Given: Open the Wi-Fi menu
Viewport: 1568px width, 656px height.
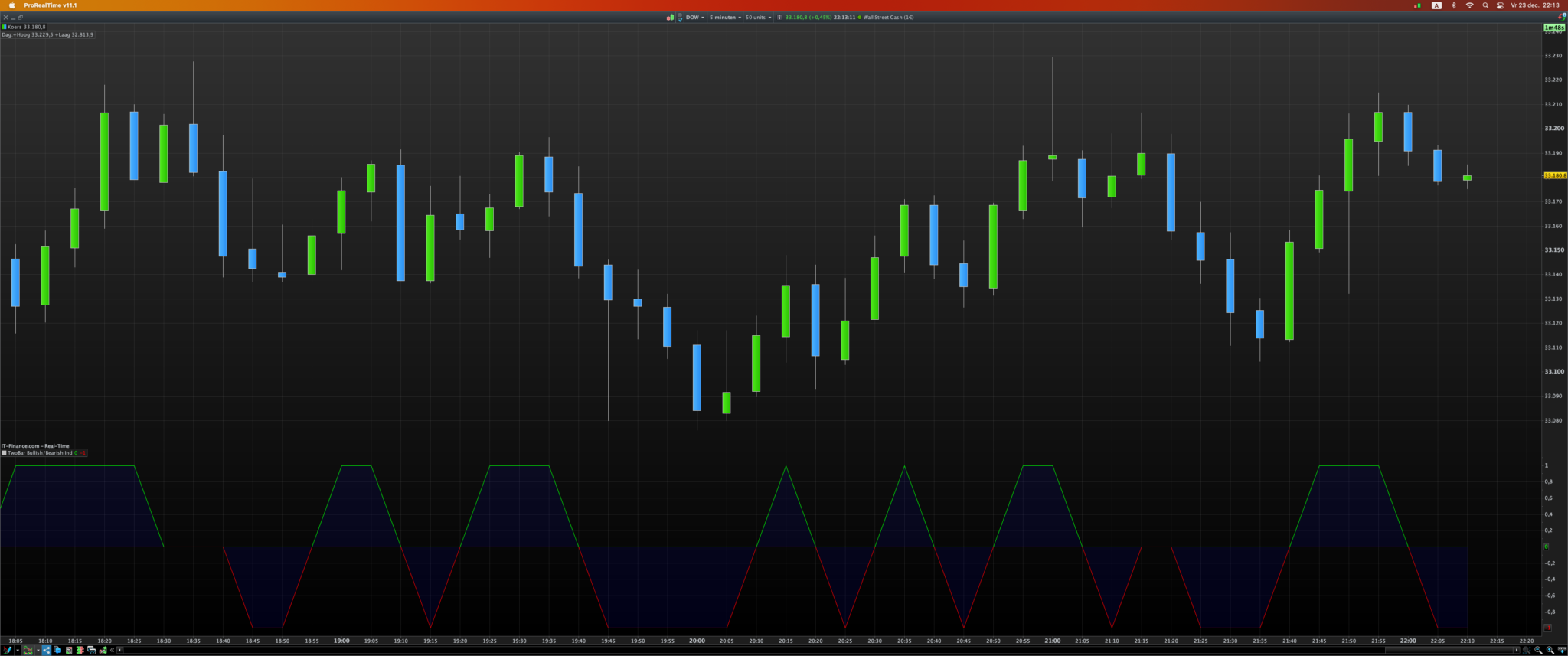Looking at the screenshot, I should pos(1469,5).
